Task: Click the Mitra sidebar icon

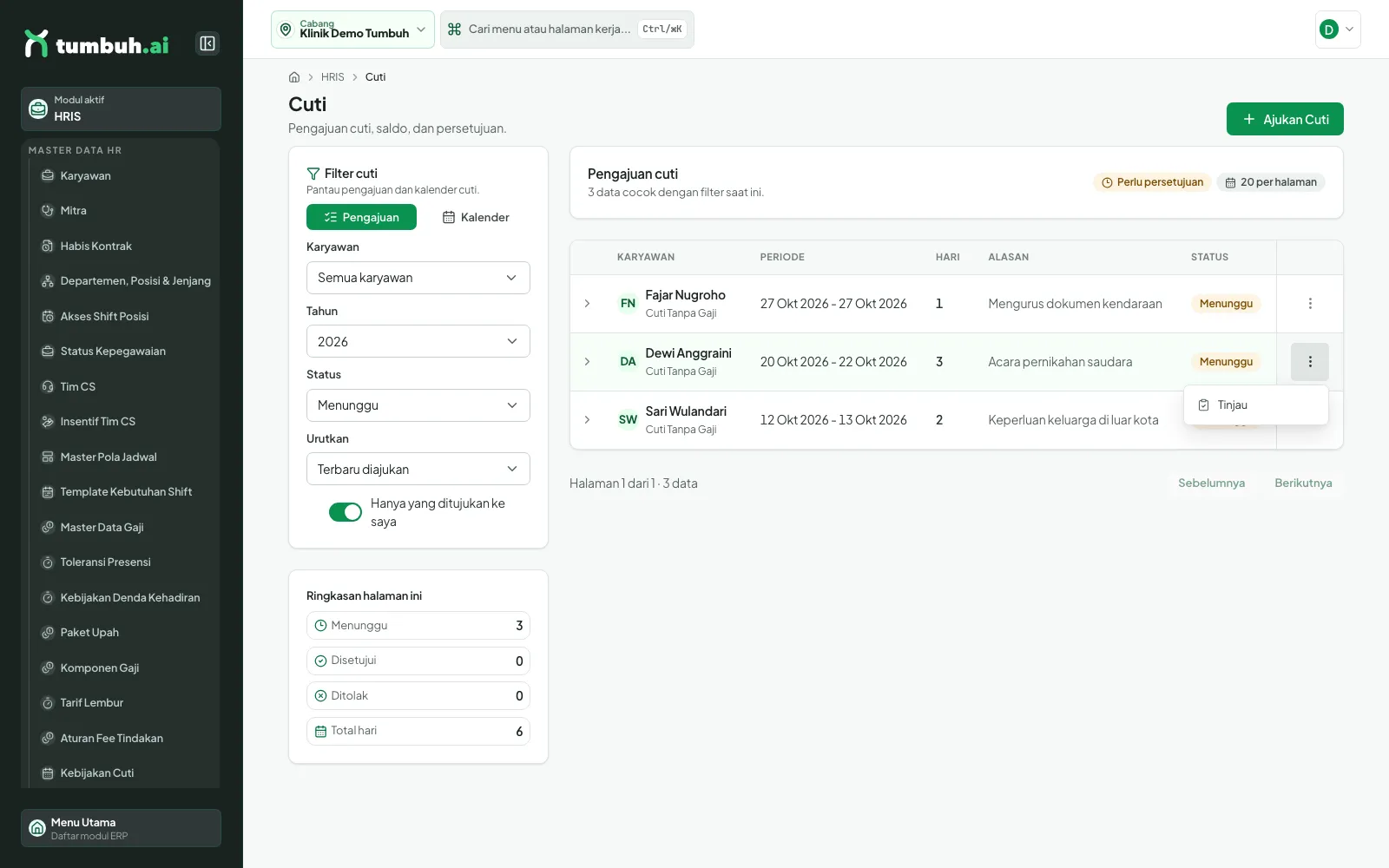Action: click(48, 210)
